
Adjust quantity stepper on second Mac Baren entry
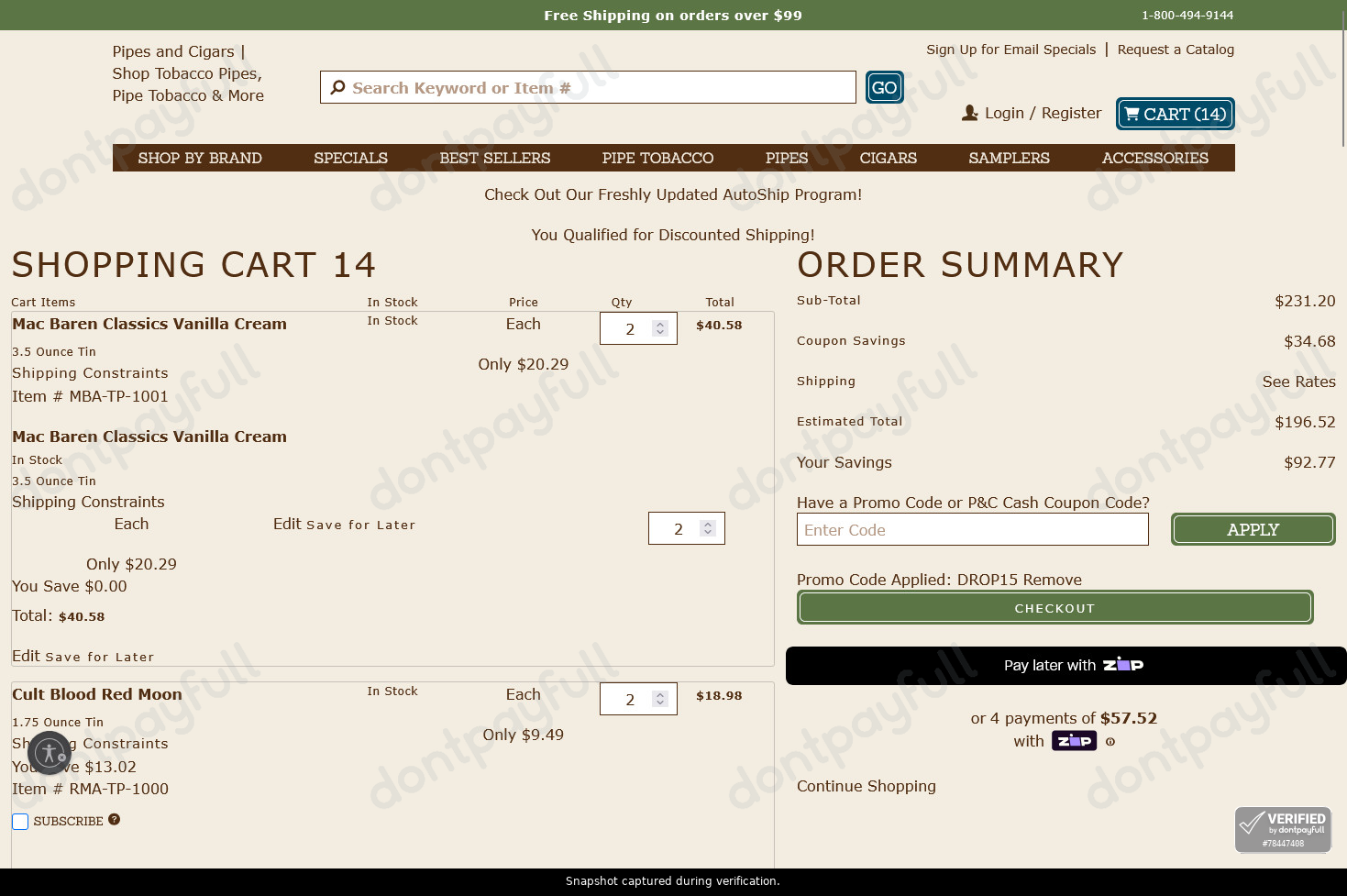point(708,528)
